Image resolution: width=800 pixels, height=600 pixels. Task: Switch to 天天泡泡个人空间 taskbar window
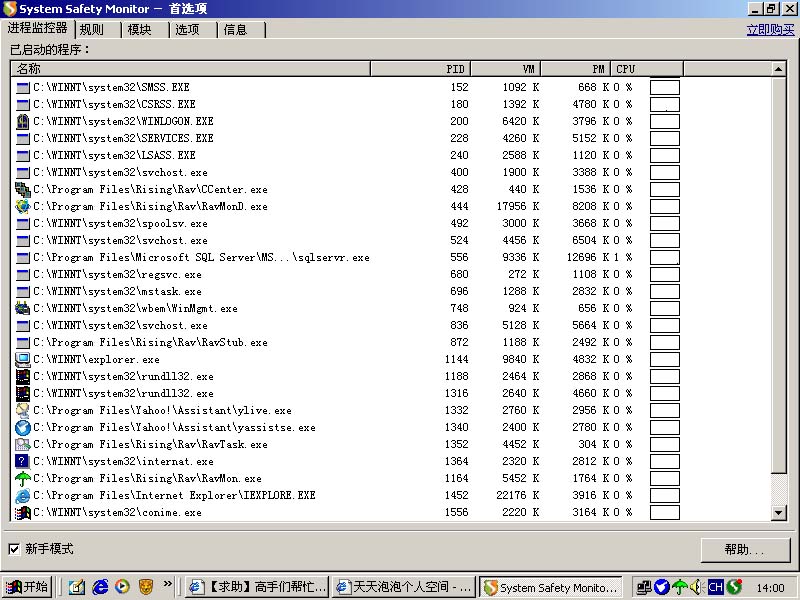tap(404, 587)
